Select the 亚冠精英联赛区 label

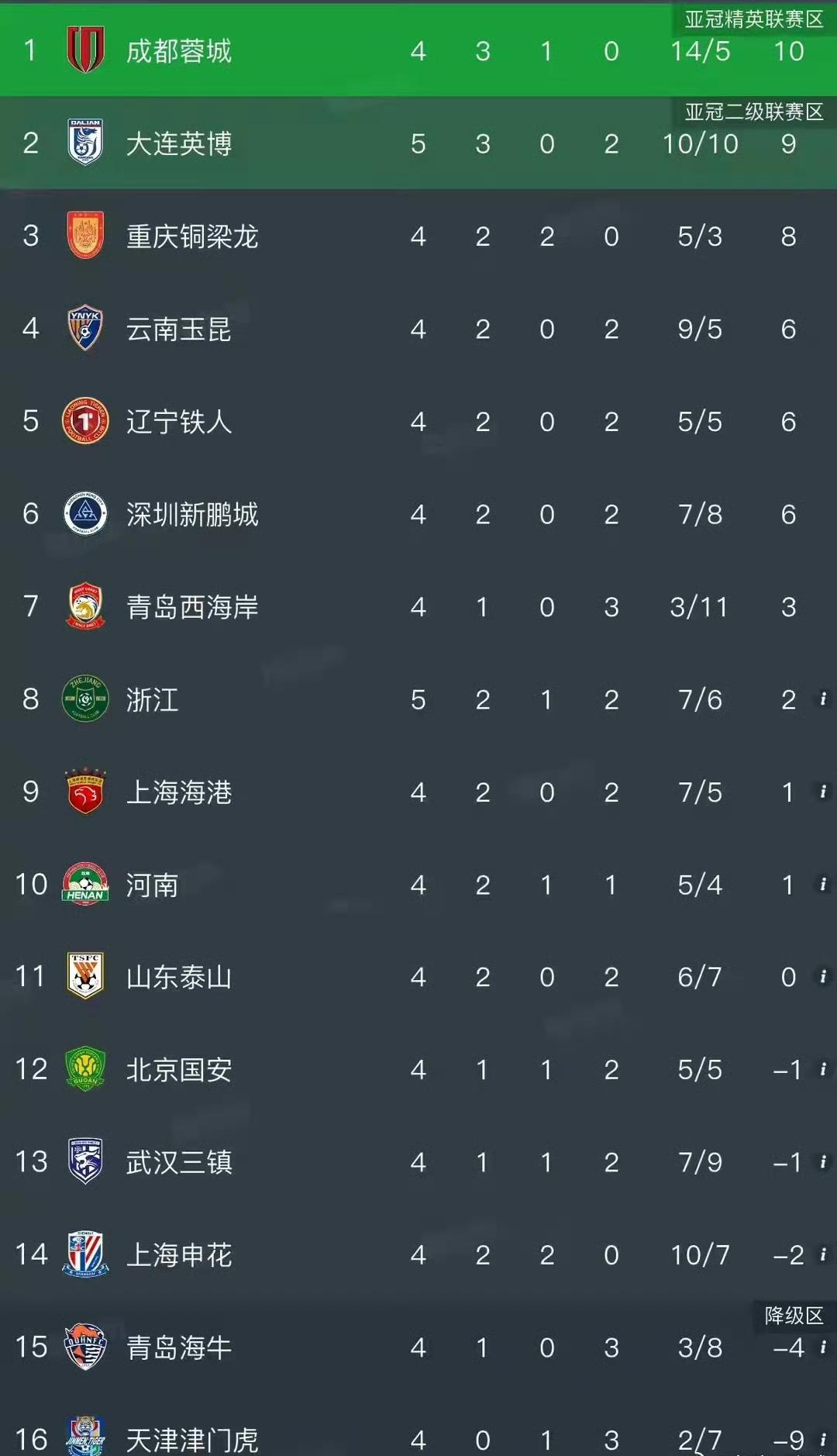click(753, 19)
